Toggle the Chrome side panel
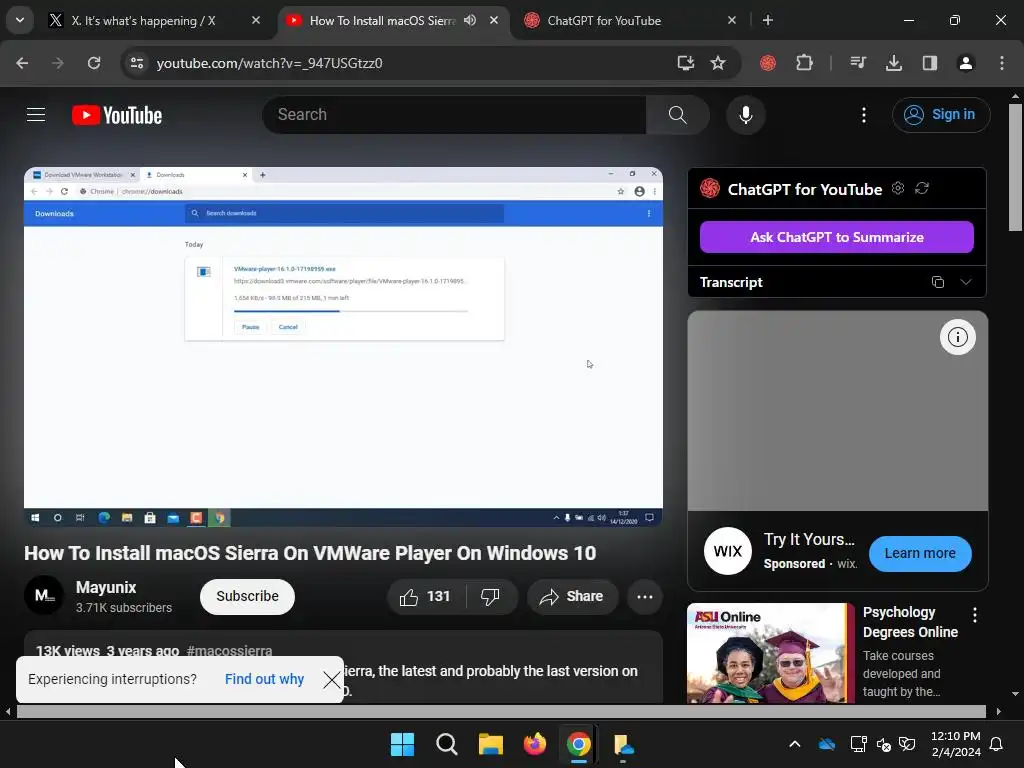This screenshot has width=1024, height=768. (x=929, y=63)
